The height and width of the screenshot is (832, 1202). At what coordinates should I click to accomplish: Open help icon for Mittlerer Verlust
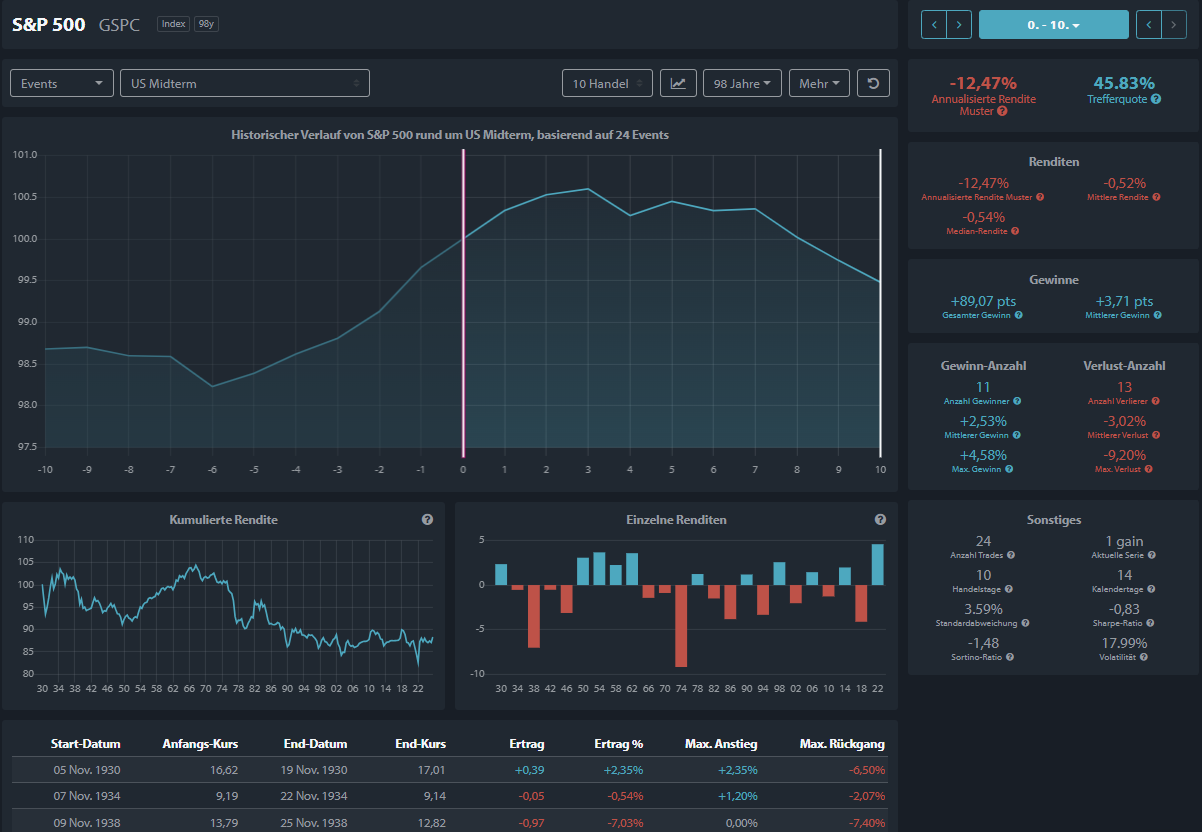(x=1156, y=435)
